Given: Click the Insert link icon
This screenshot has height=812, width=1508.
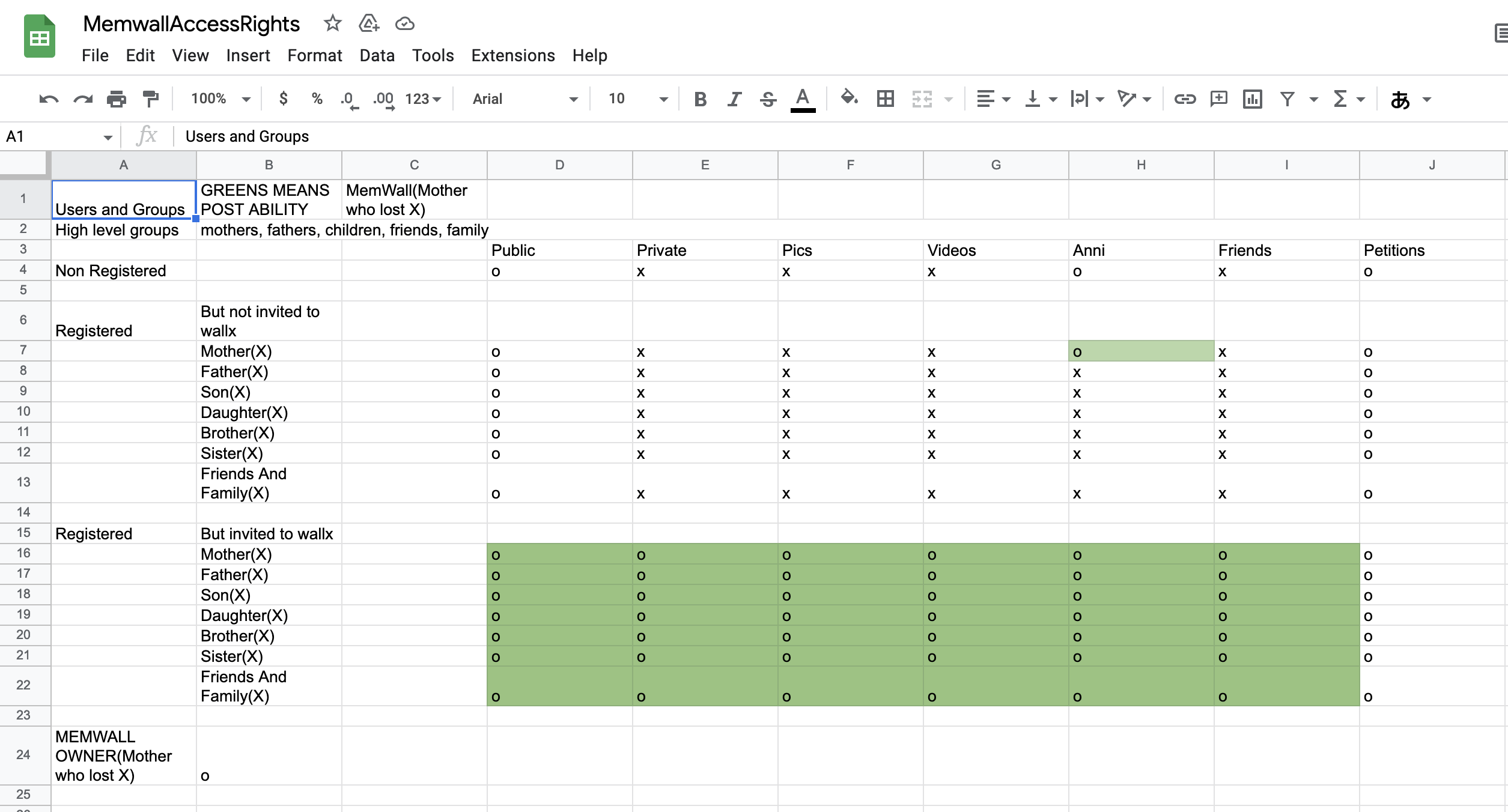Looking at the screenshot, I should 1185,99.
